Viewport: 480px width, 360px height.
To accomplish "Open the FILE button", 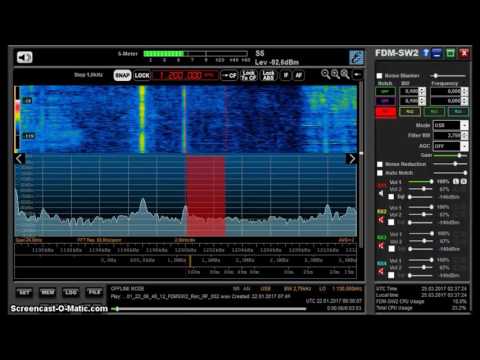I will click(x=94, y=293).
